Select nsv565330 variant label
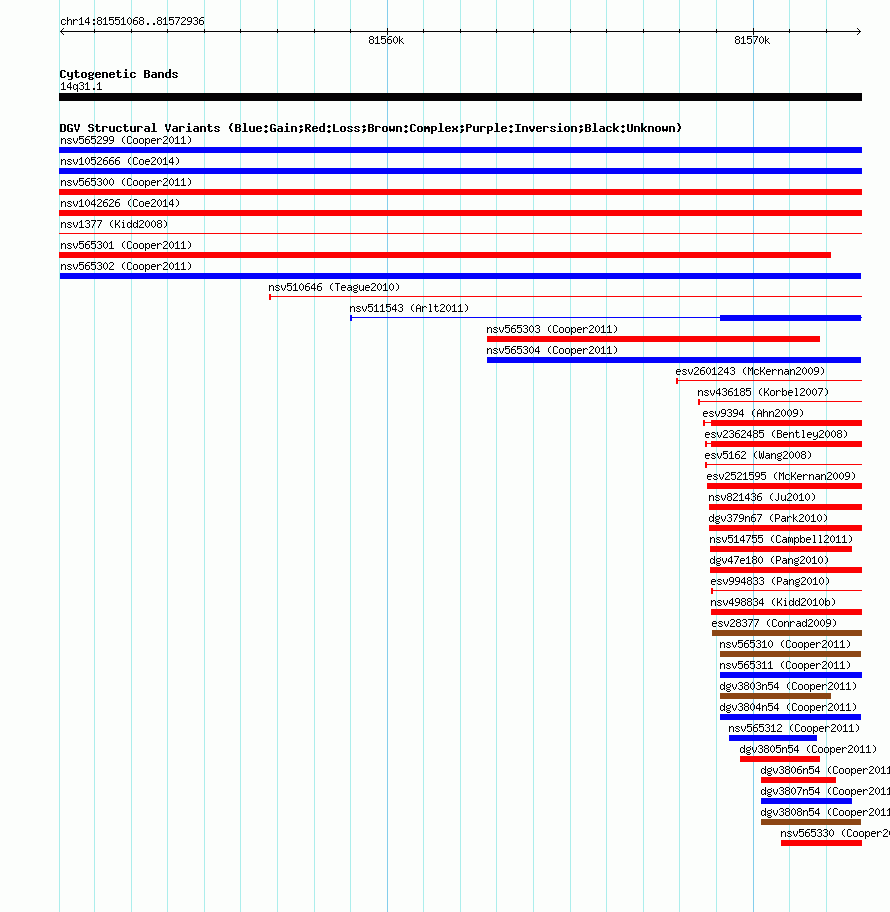Viewport: 890px width, 912px height. click(x=835, y=833)
